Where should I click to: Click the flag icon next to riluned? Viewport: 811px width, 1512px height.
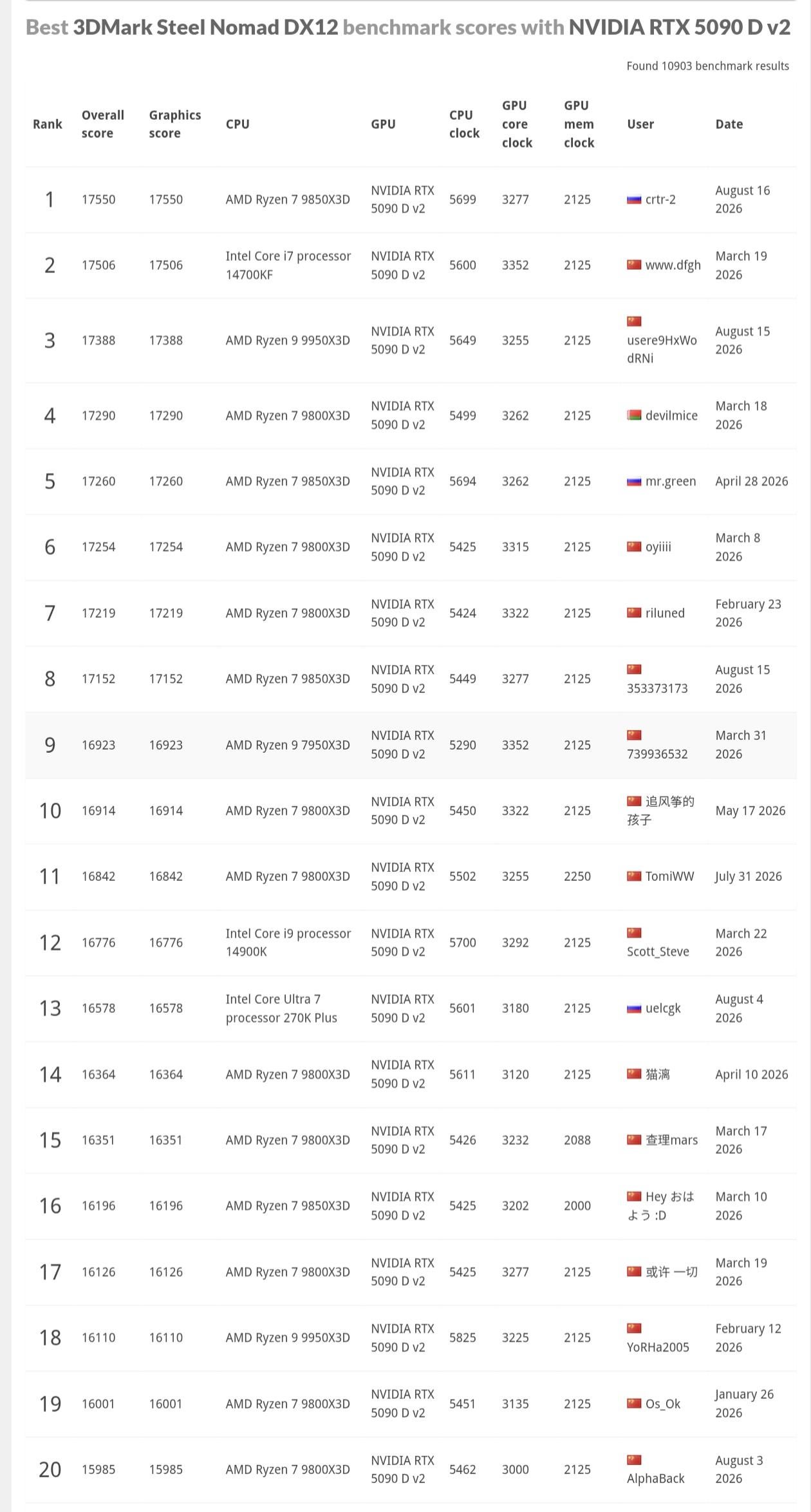634,612
